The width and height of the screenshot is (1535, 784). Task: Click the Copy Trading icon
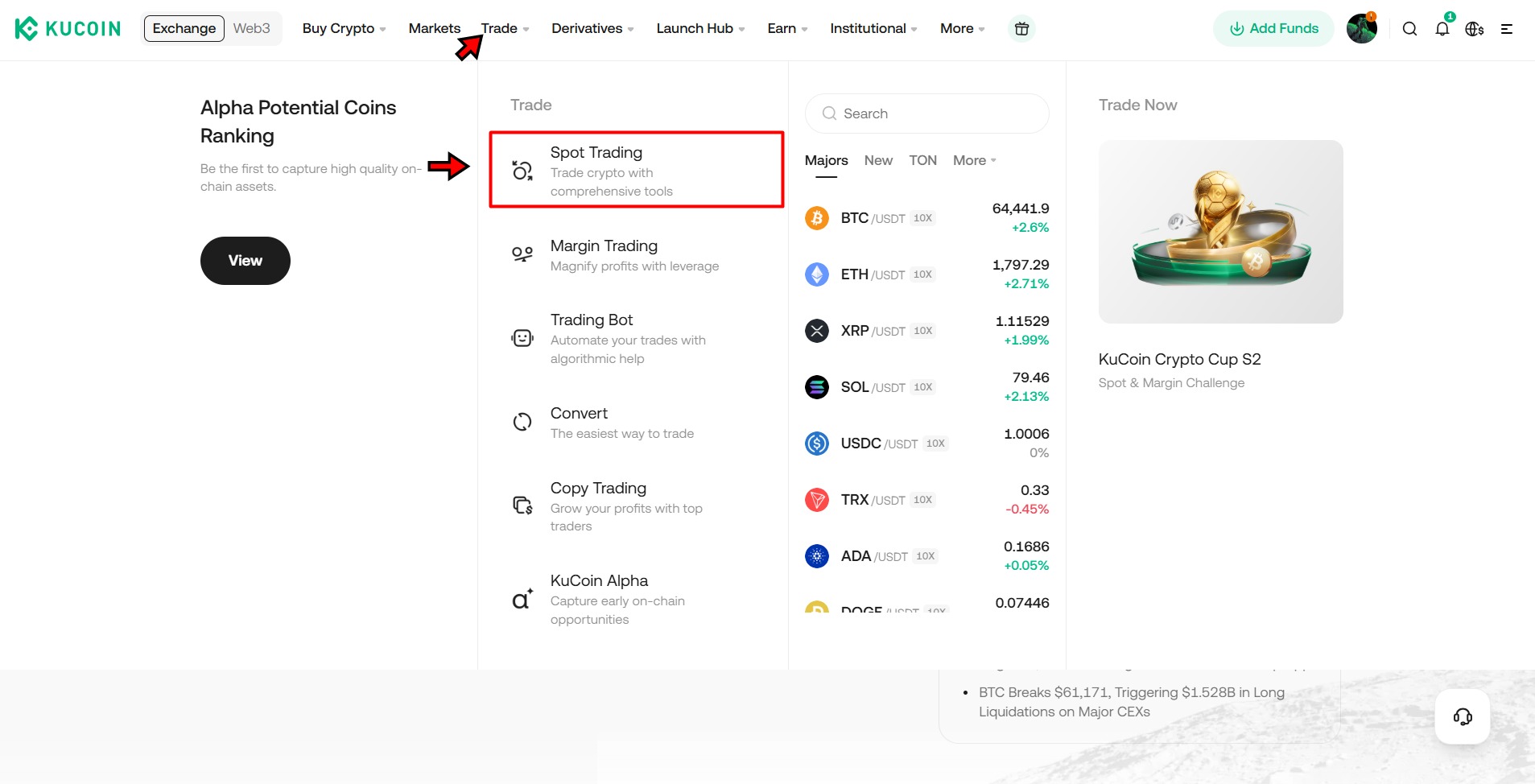click(x=522, y=505)
